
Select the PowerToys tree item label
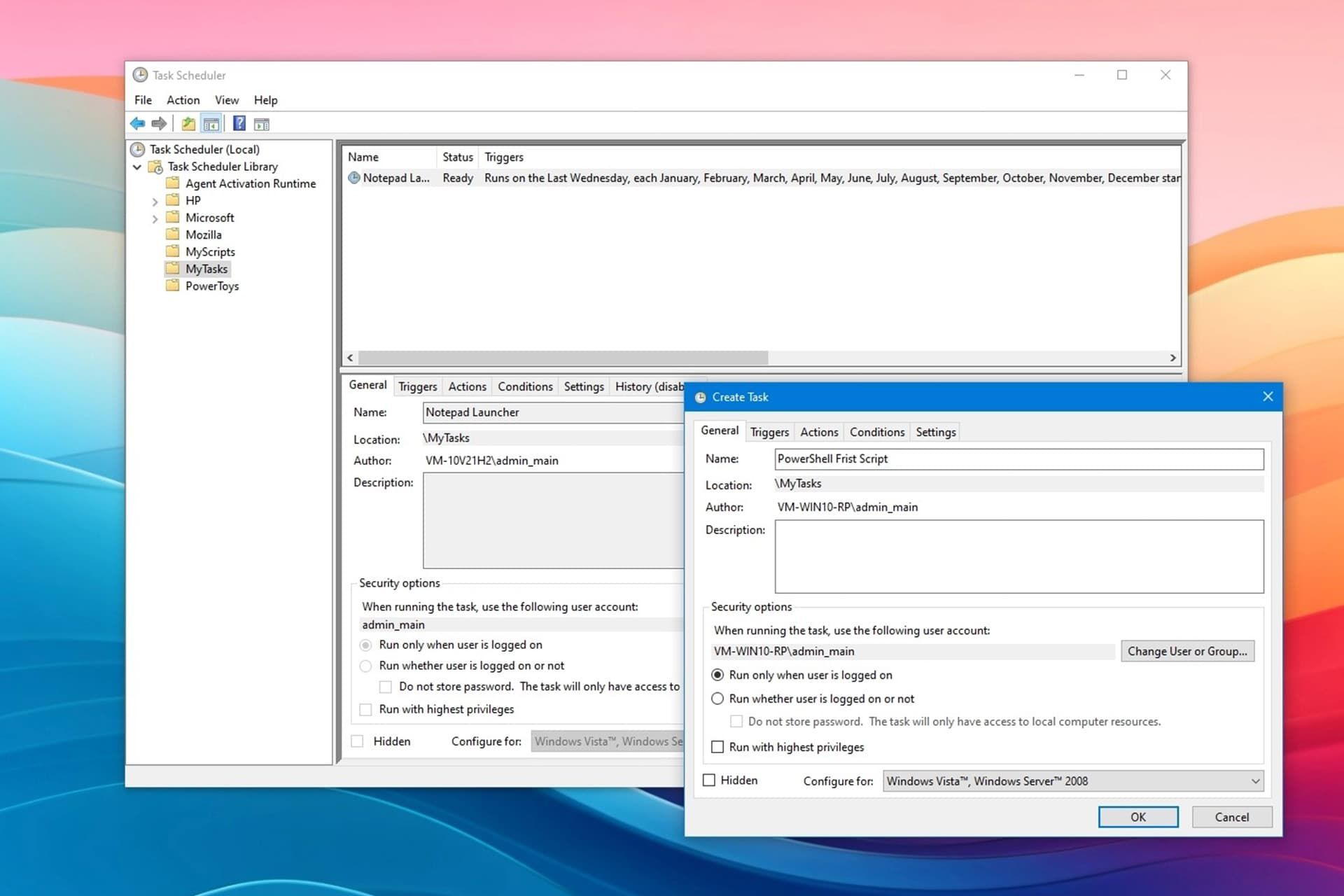[212, 286]
